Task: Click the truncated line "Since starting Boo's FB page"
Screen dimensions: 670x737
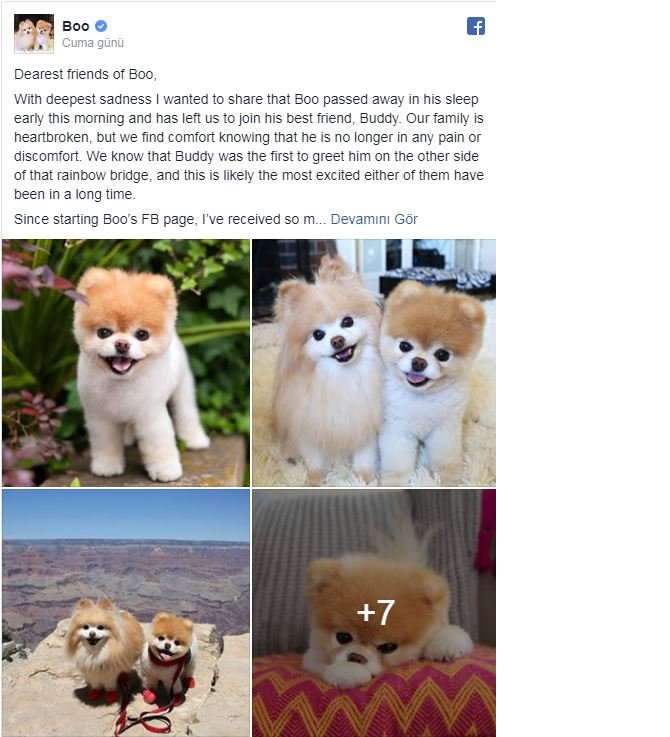Action: pyautogui.click(x=170, y=219)
